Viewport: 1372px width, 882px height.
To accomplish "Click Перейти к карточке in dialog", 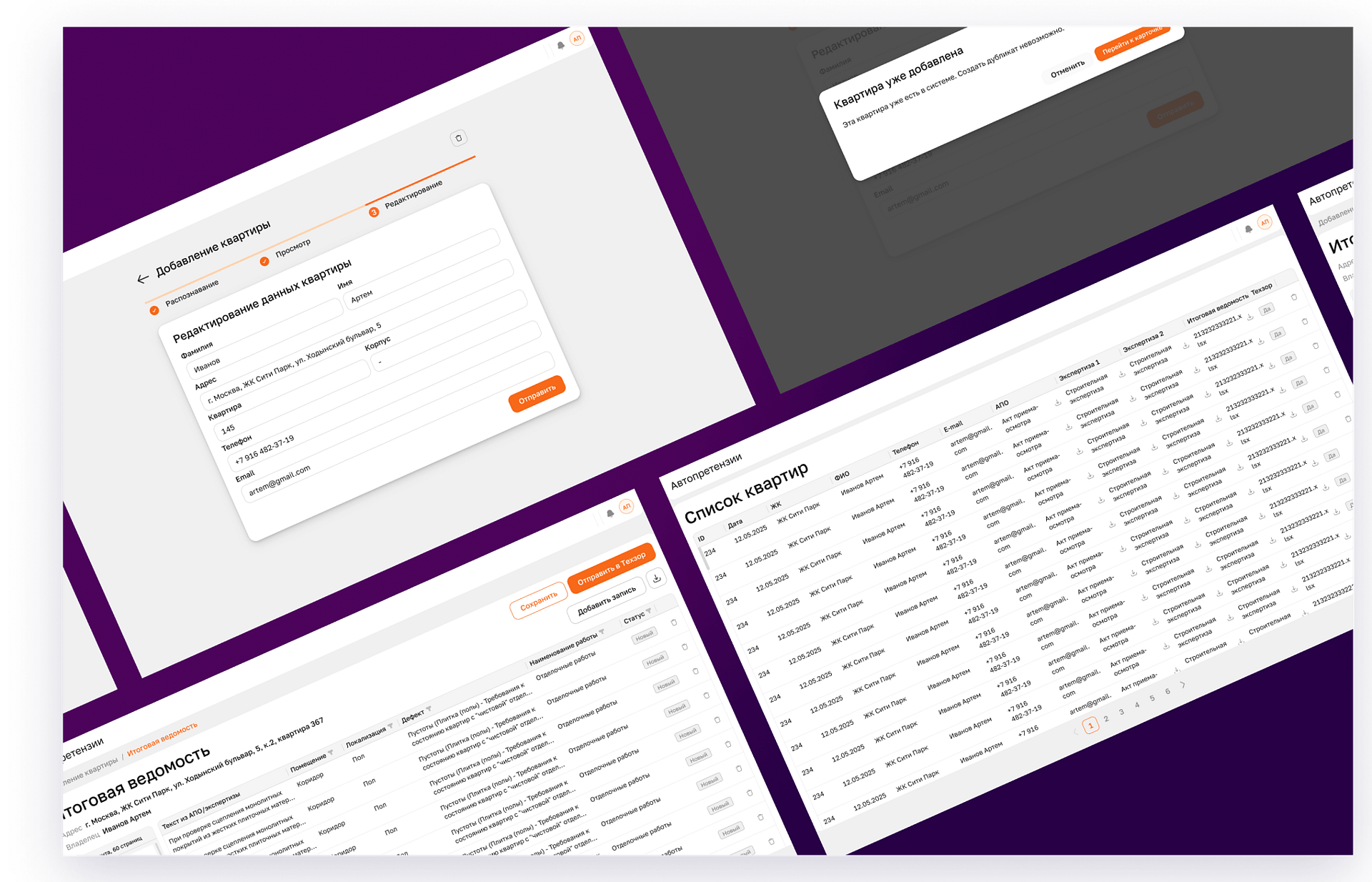I will pyautogui.click(x=1133, y=41).
